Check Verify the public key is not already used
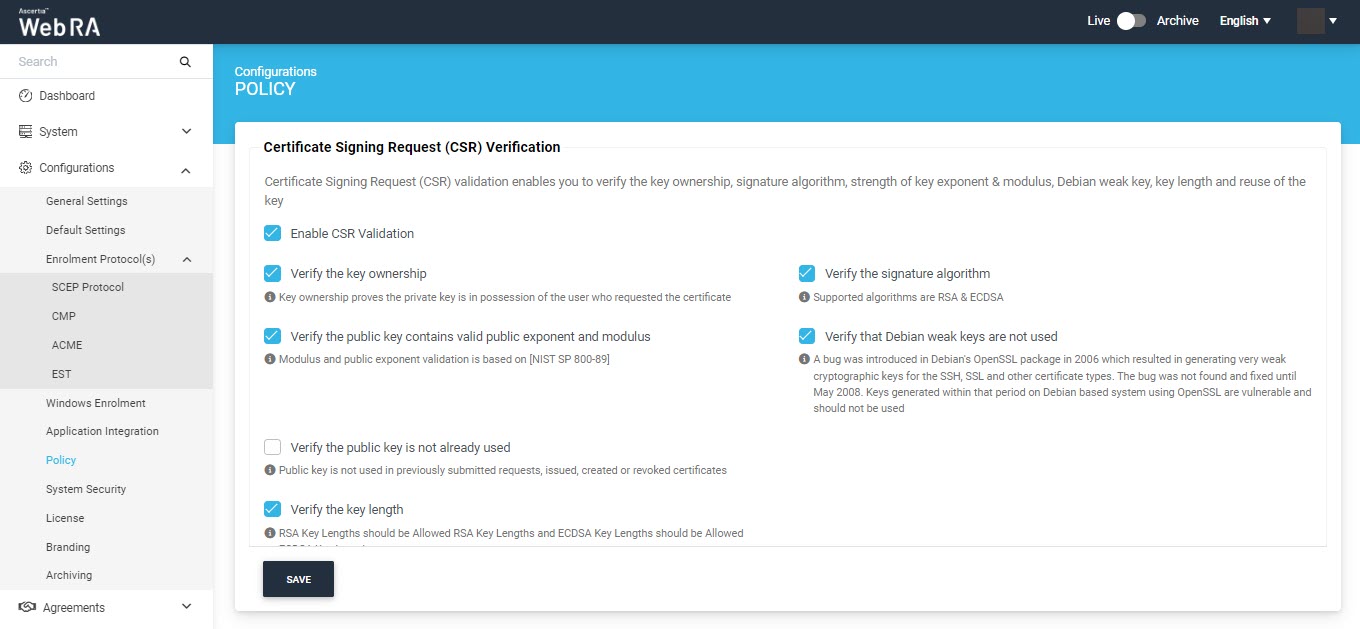Viewport: 1360px width, 629px height. click(x=272, y=447)
